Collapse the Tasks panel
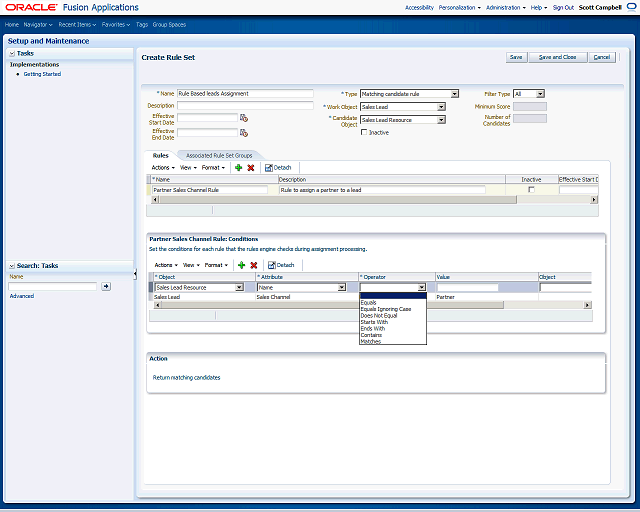This screenshot has height=512, width=640. pos(12,53)
